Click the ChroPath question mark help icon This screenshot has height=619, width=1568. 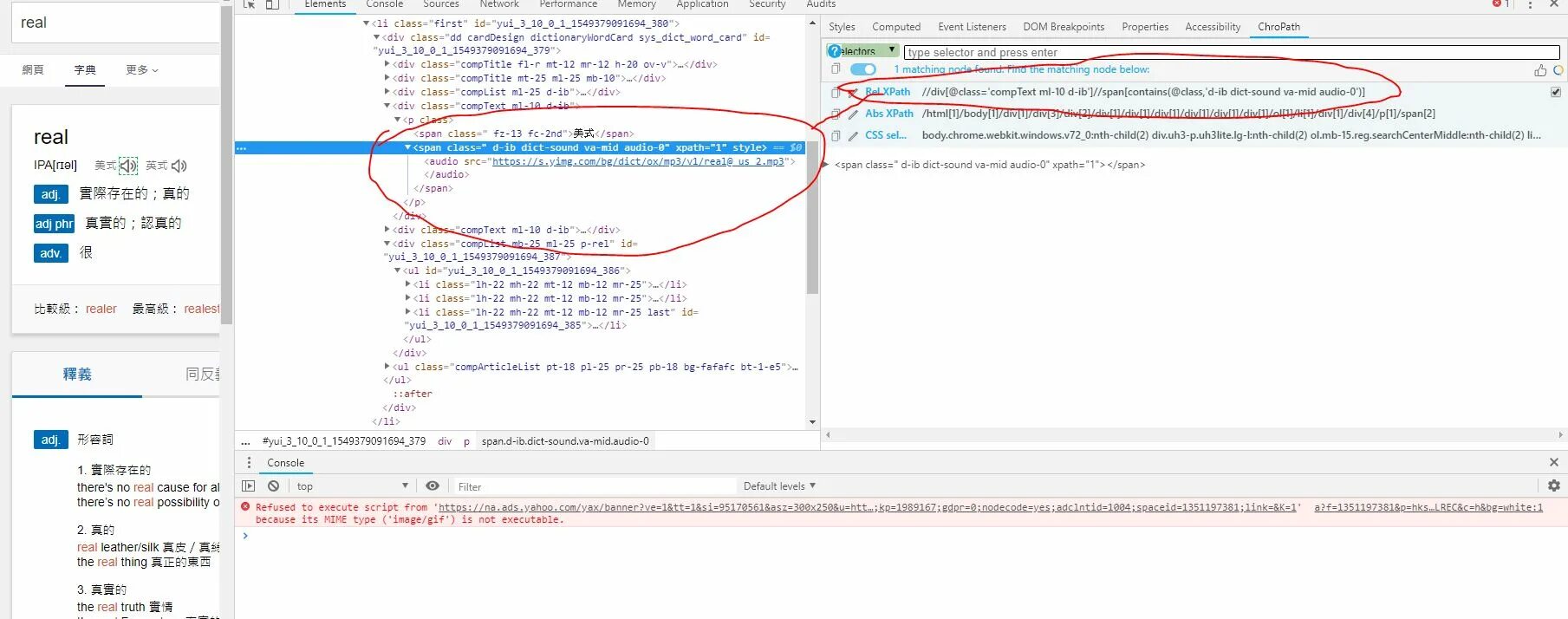pyautogui.click(x=835, y=52)
